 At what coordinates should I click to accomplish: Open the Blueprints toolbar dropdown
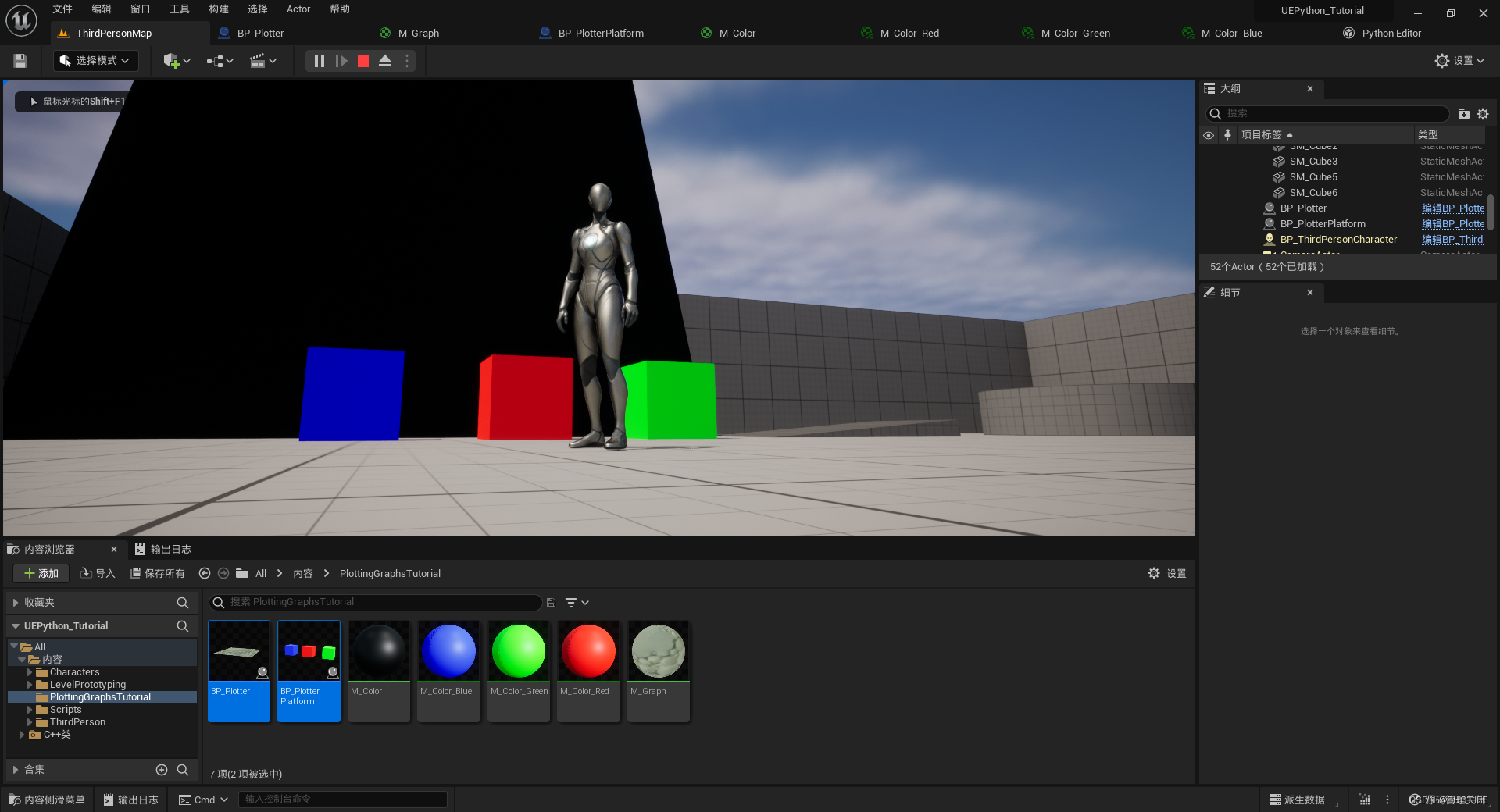(x=220, y=61)
